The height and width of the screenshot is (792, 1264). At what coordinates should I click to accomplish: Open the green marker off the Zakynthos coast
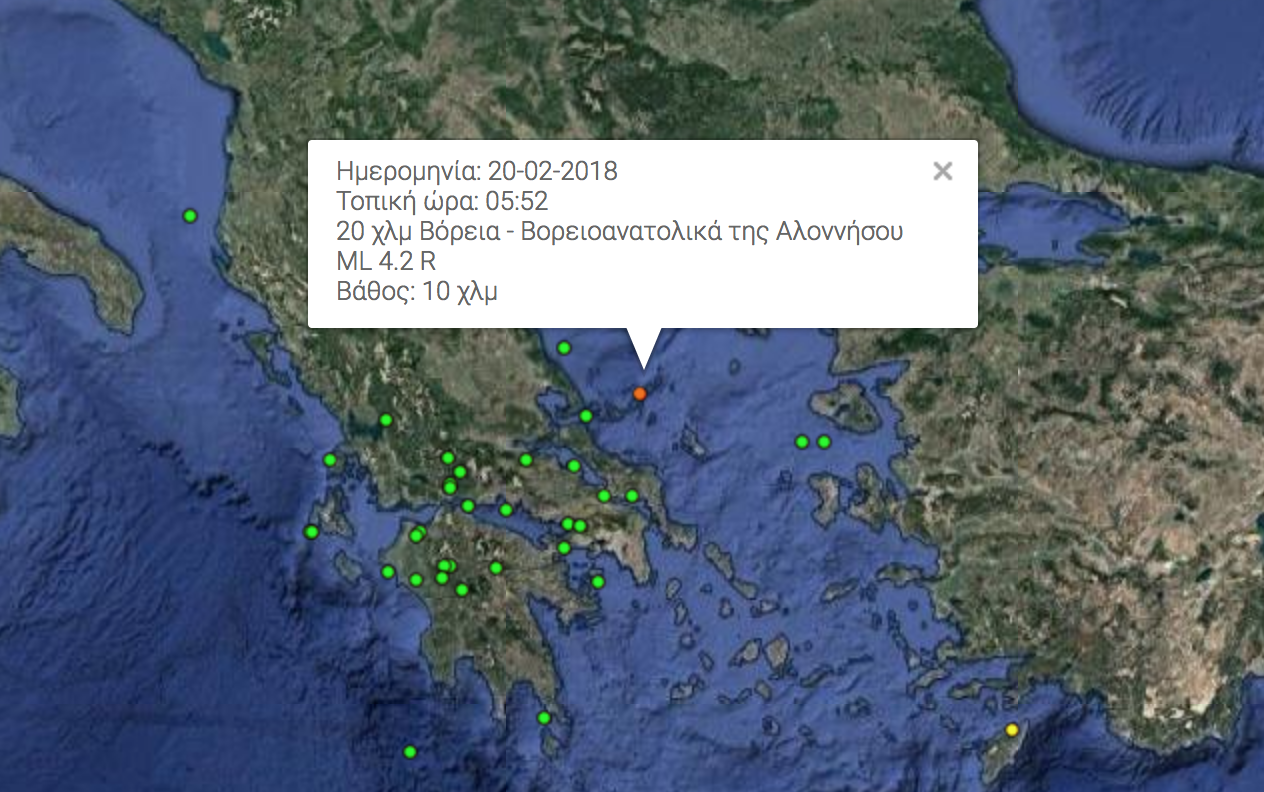pyautogui.click(x=388, y=572)
